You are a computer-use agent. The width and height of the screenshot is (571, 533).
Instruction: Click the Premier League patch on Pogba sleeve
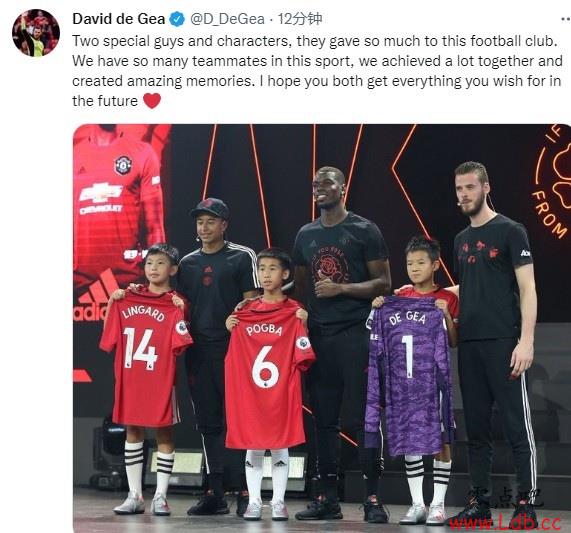303,343
